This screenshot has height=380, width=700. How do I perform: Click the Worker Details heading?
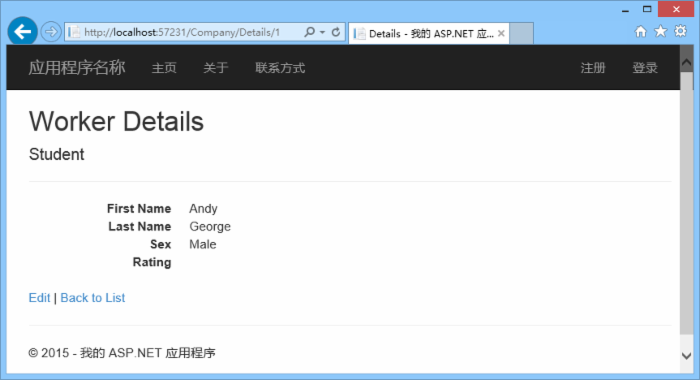click(117, 121)
